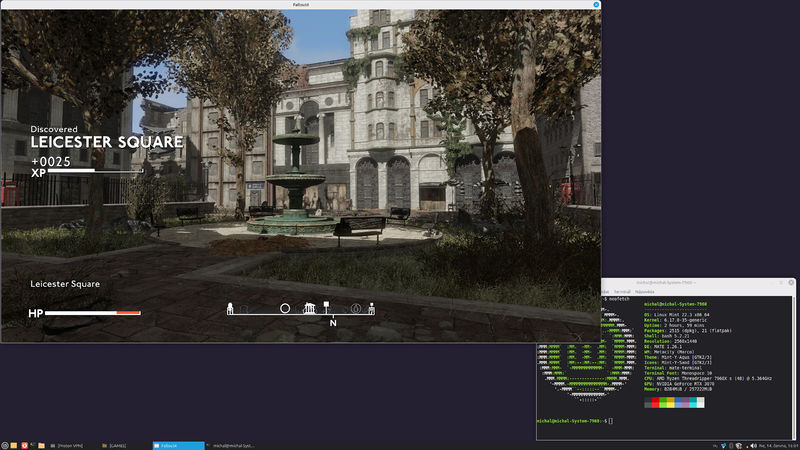Click the Kernel line in neofetch output

pos(676,320)
